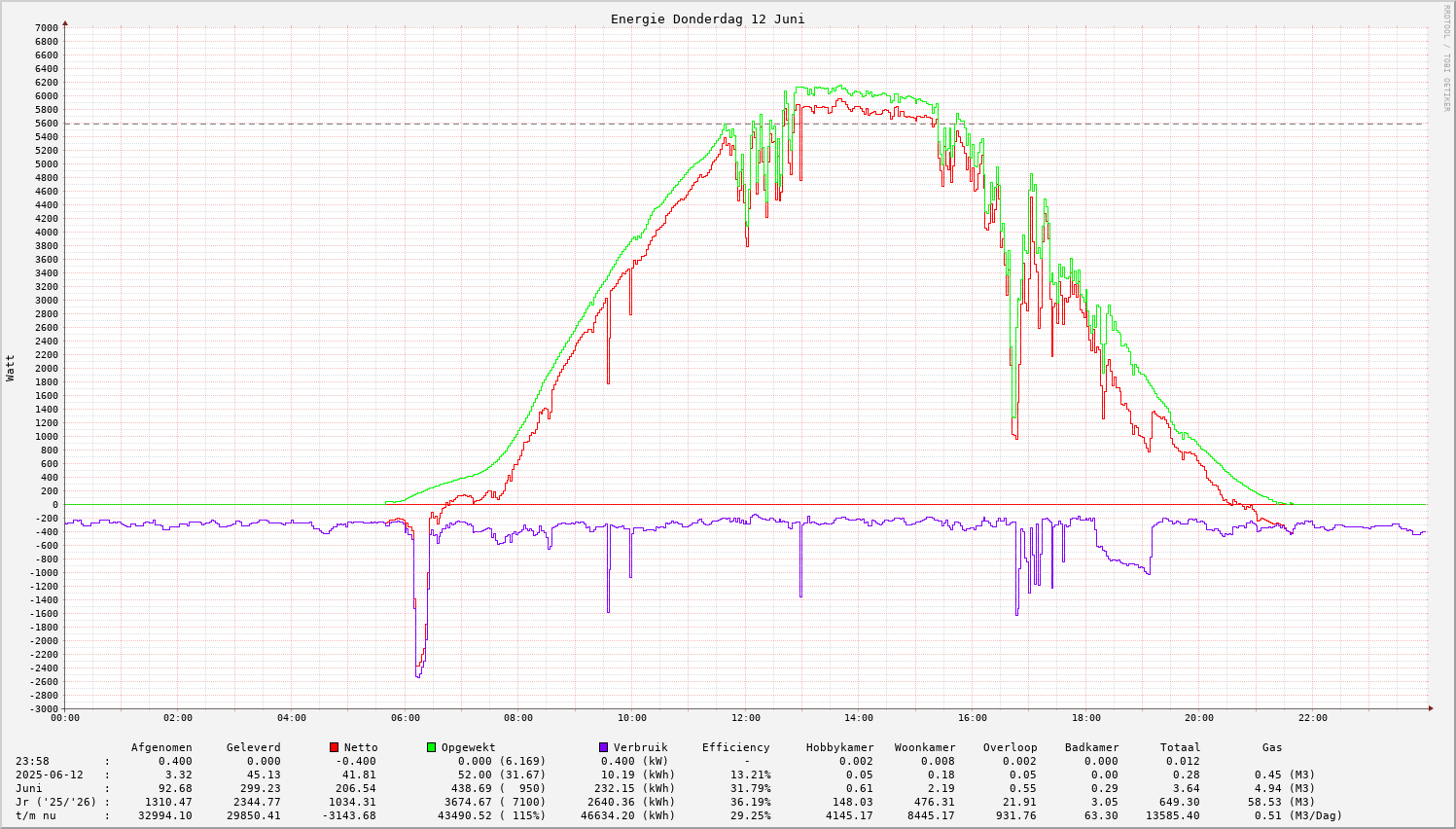The height and width of the screenshot is (829, 1456).
Task: Click the green Opgewekt legend swatch
Action: pyautogui.click(x=432, y=747)
